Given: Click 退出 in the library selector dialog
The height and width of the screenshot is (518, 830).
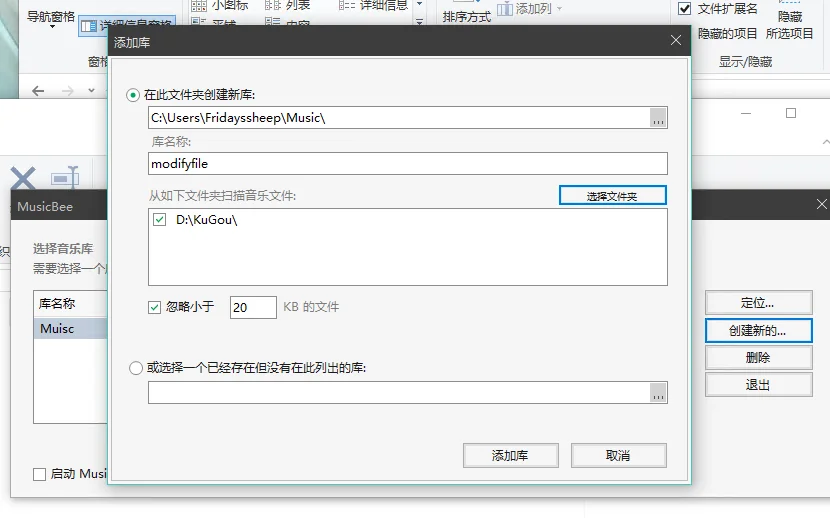Looking at the screenshot, I should click(758, 385).
